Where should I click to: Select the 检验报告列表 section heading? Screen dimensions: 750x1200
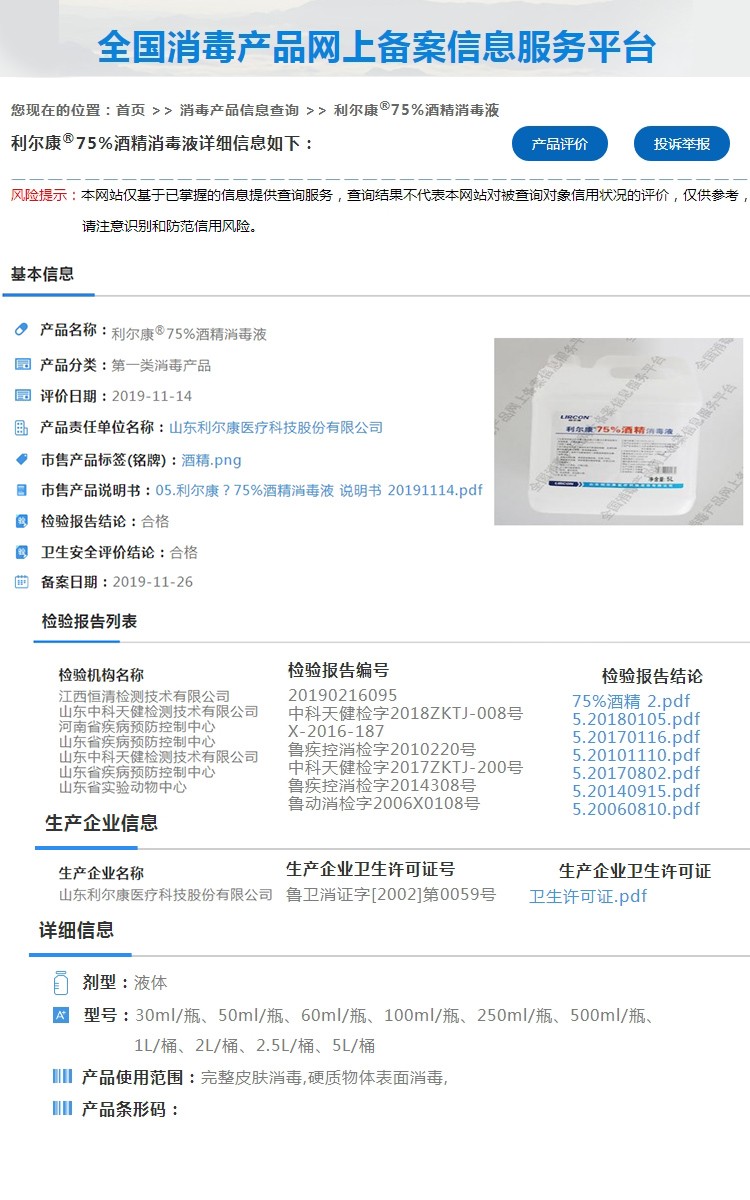[x=89, y=622]
